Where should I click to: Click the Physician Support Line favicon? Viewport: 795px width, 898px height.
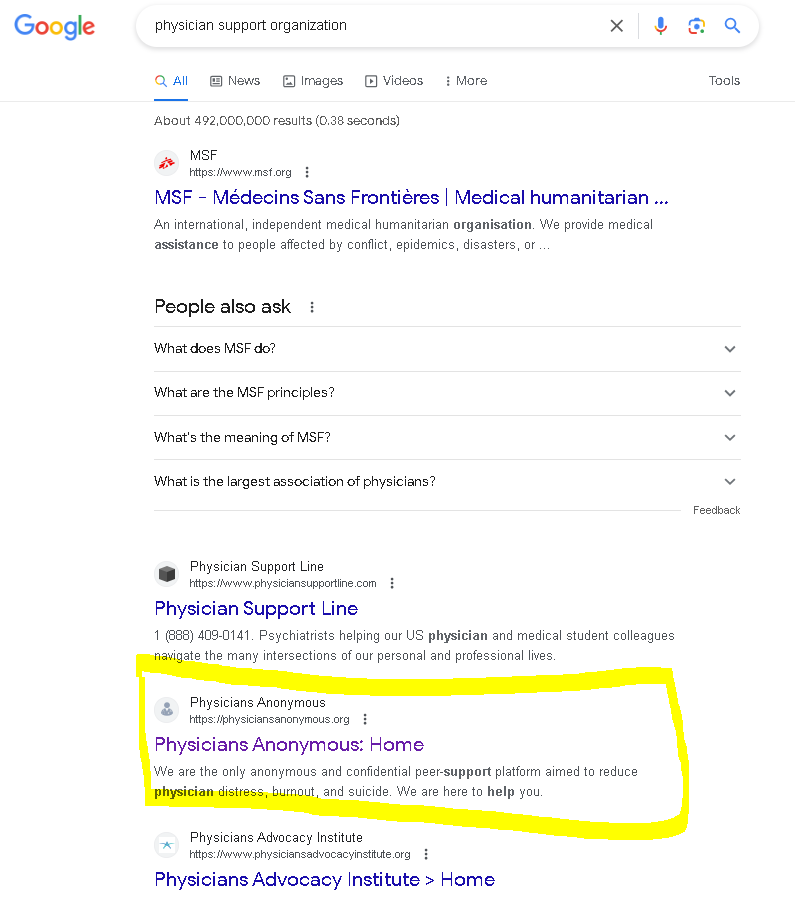coord(167,574)
